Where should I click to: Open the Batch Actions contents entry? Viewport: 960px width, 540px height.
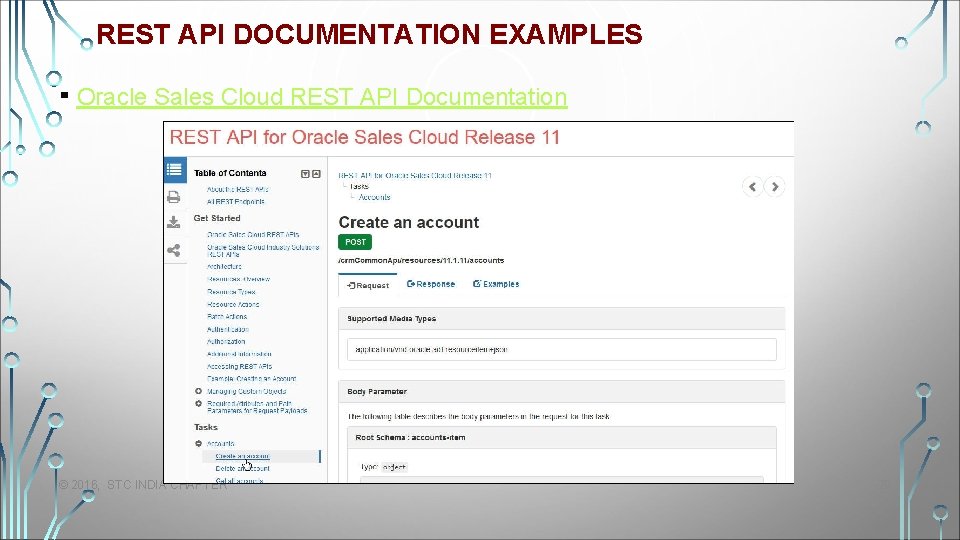point(227,317)
